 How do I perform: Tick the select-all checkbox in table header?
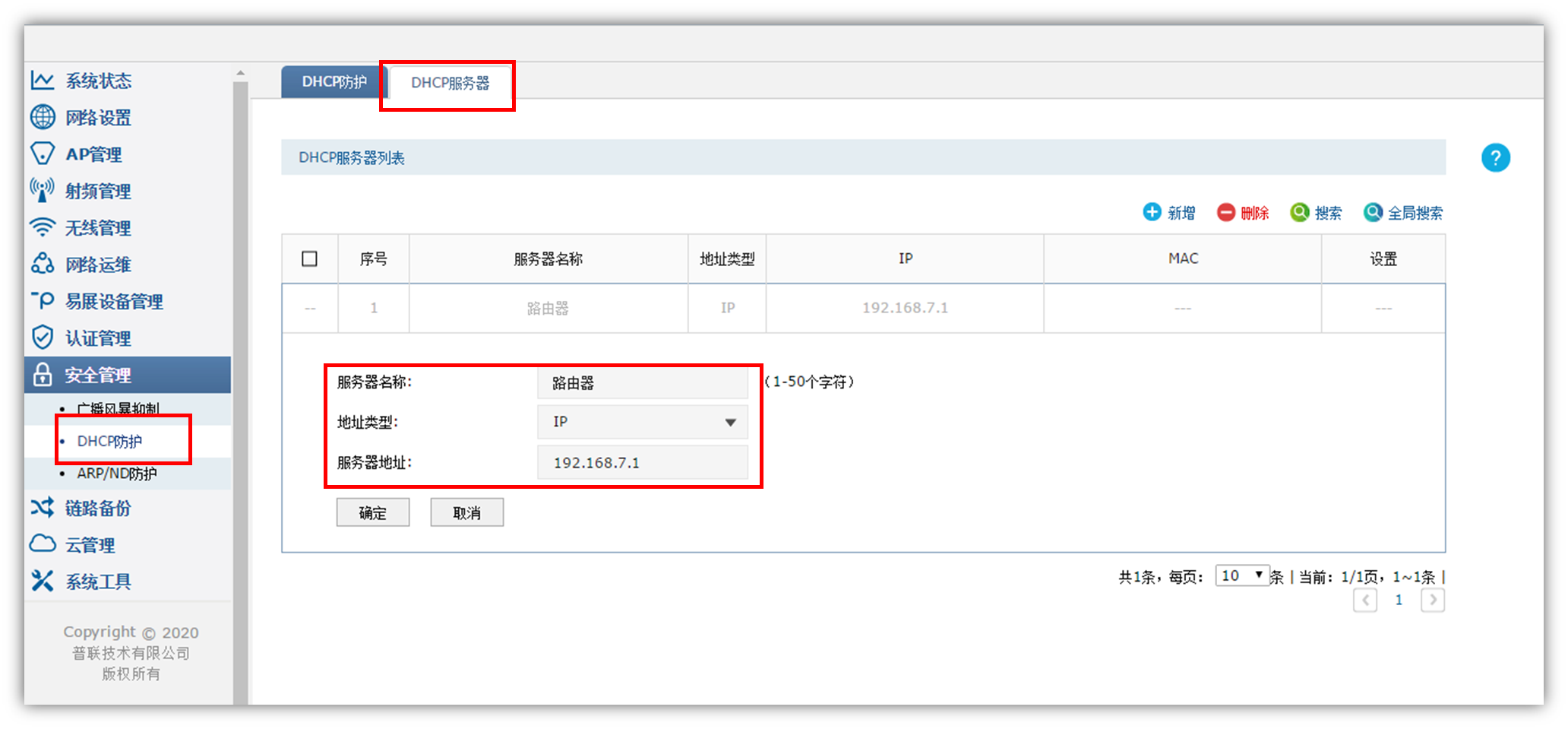coord(309,259)
